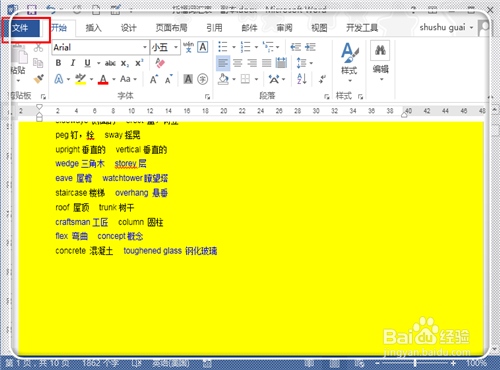
Task: Open the 小五 font size dropdown
Action: tap(176, 47)
